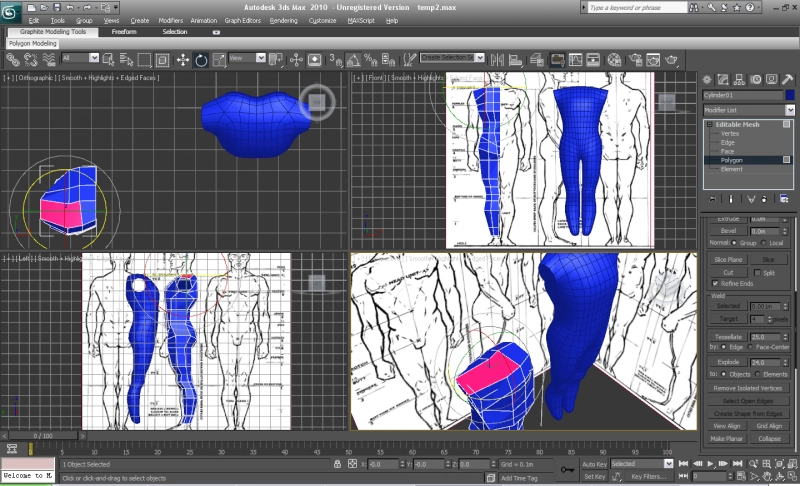Click the Slice Plane button

click(x=727, y=259)
